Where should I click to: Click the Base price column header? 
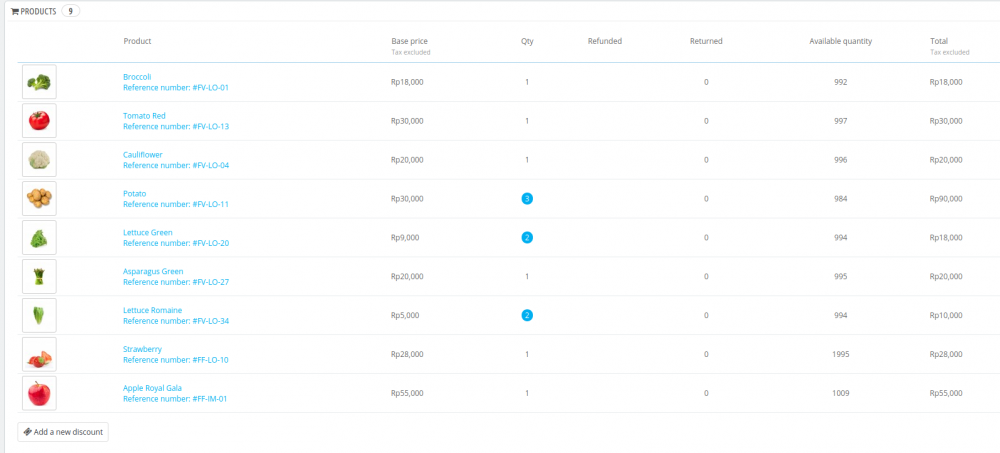[409, 41]
